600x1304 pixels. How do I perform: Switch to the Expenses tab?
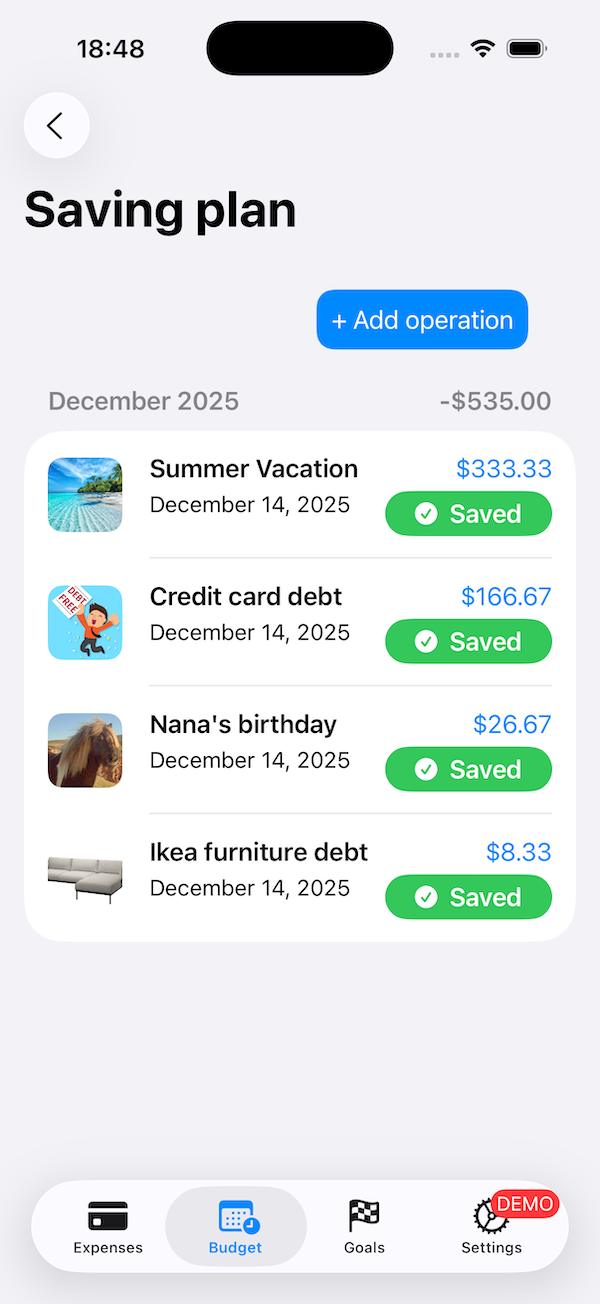(x=107, y=1226)
